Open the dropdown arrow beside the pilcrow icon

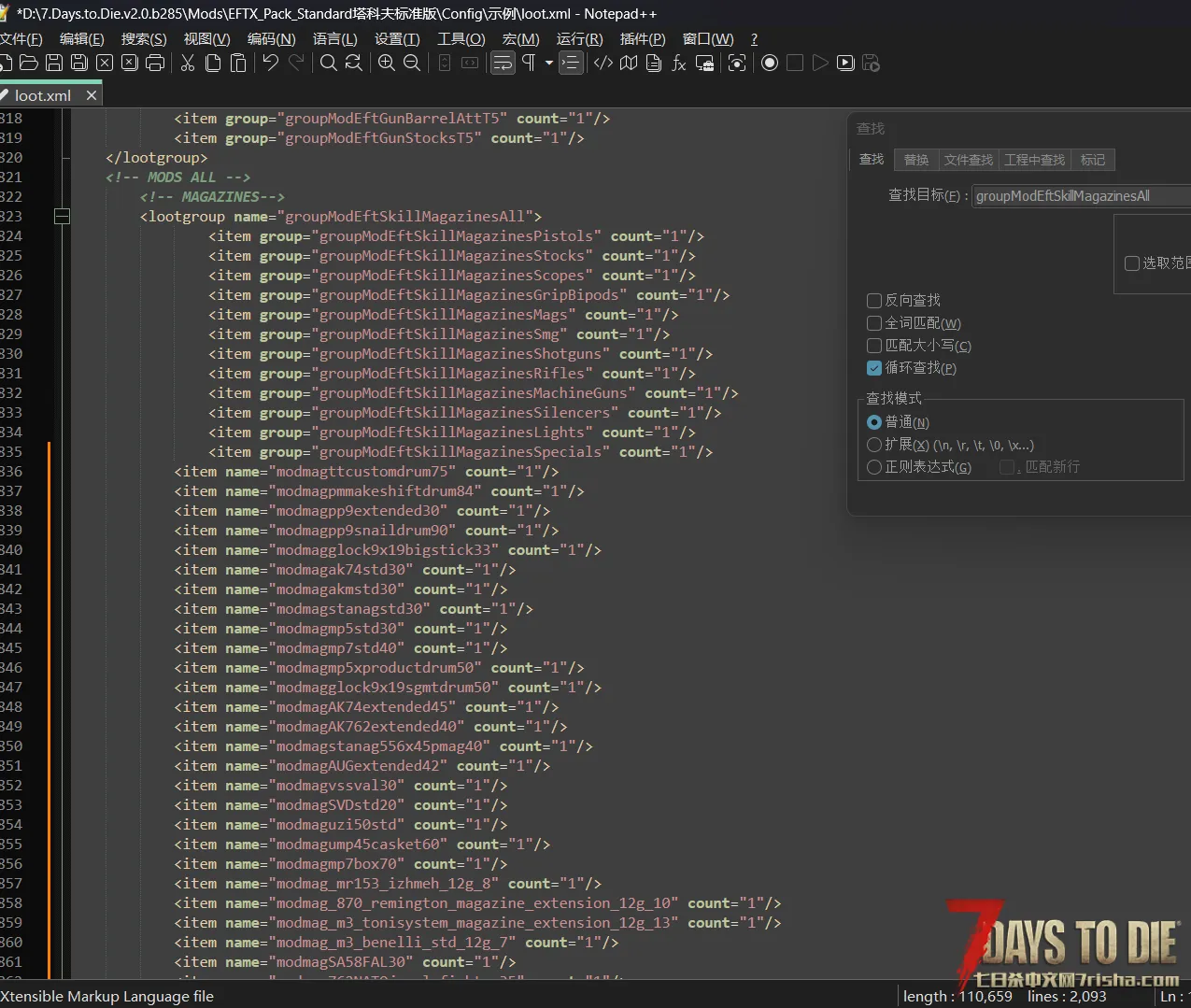(x=548, y=63)
